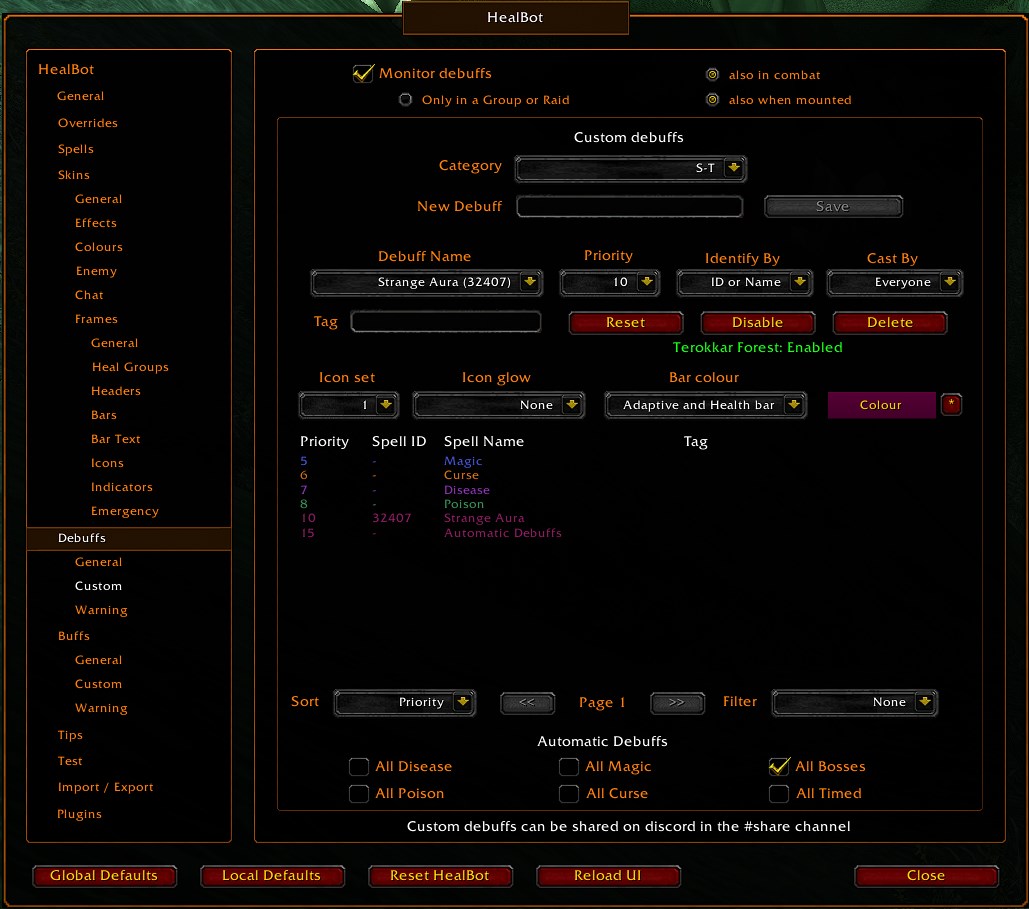Open the Import / Export section
The height and width of the screenshot is (909, 1029).
[x=107, y=787]
